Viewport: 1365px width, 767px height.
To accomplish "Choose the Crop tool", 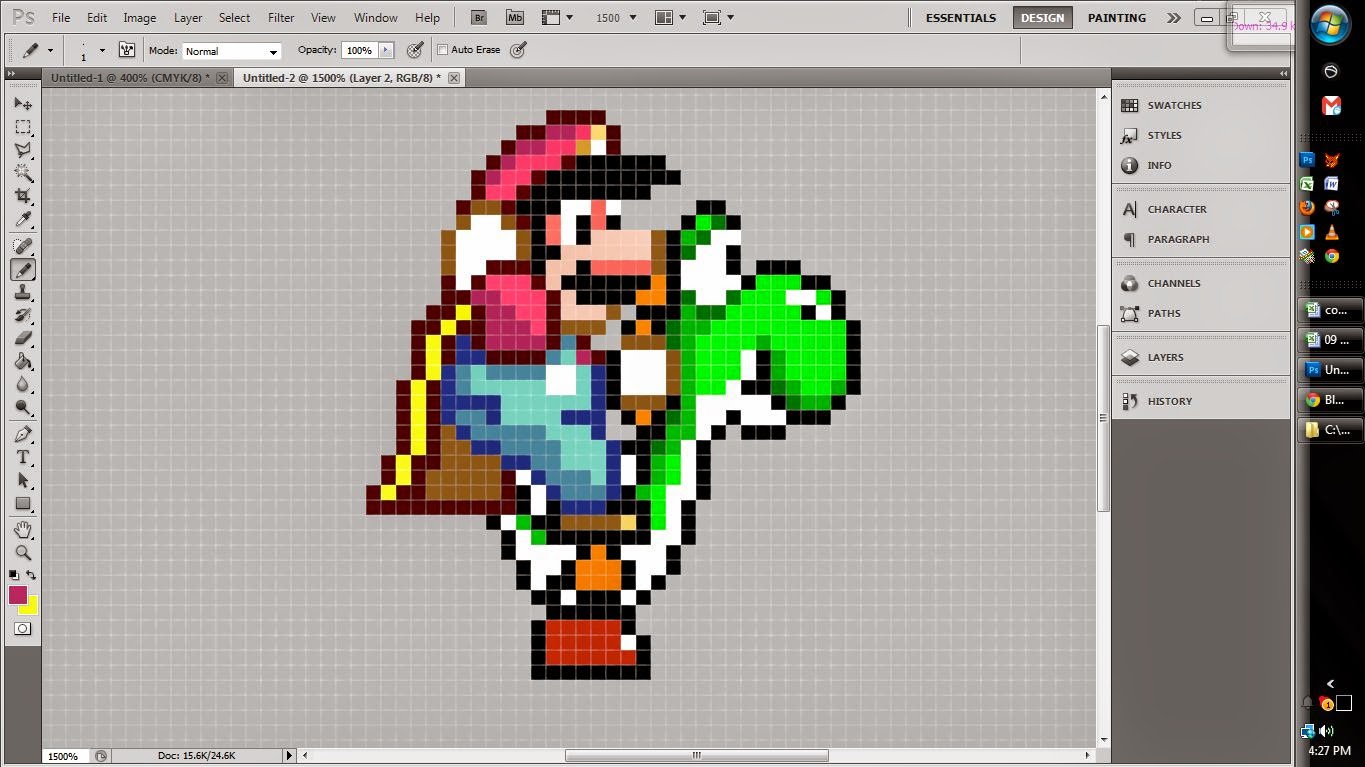I will point(23,196).
